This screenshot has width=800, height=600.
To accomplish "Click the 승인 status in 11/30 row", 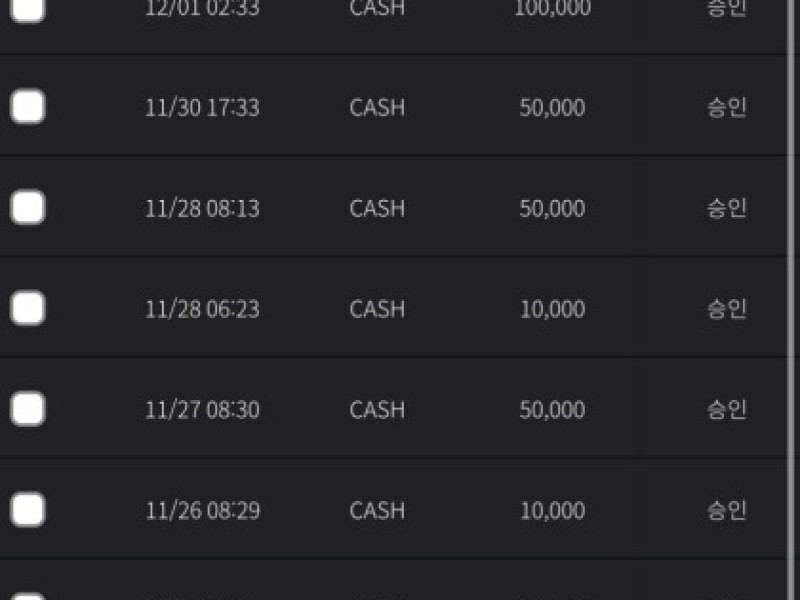I will [726, 108].
